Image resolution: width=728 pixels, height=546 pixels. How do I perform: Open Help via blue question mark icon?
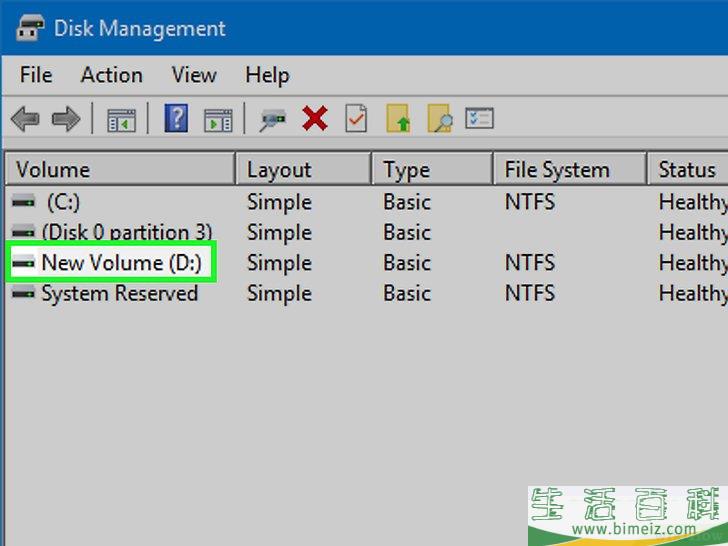pos(176,120)
